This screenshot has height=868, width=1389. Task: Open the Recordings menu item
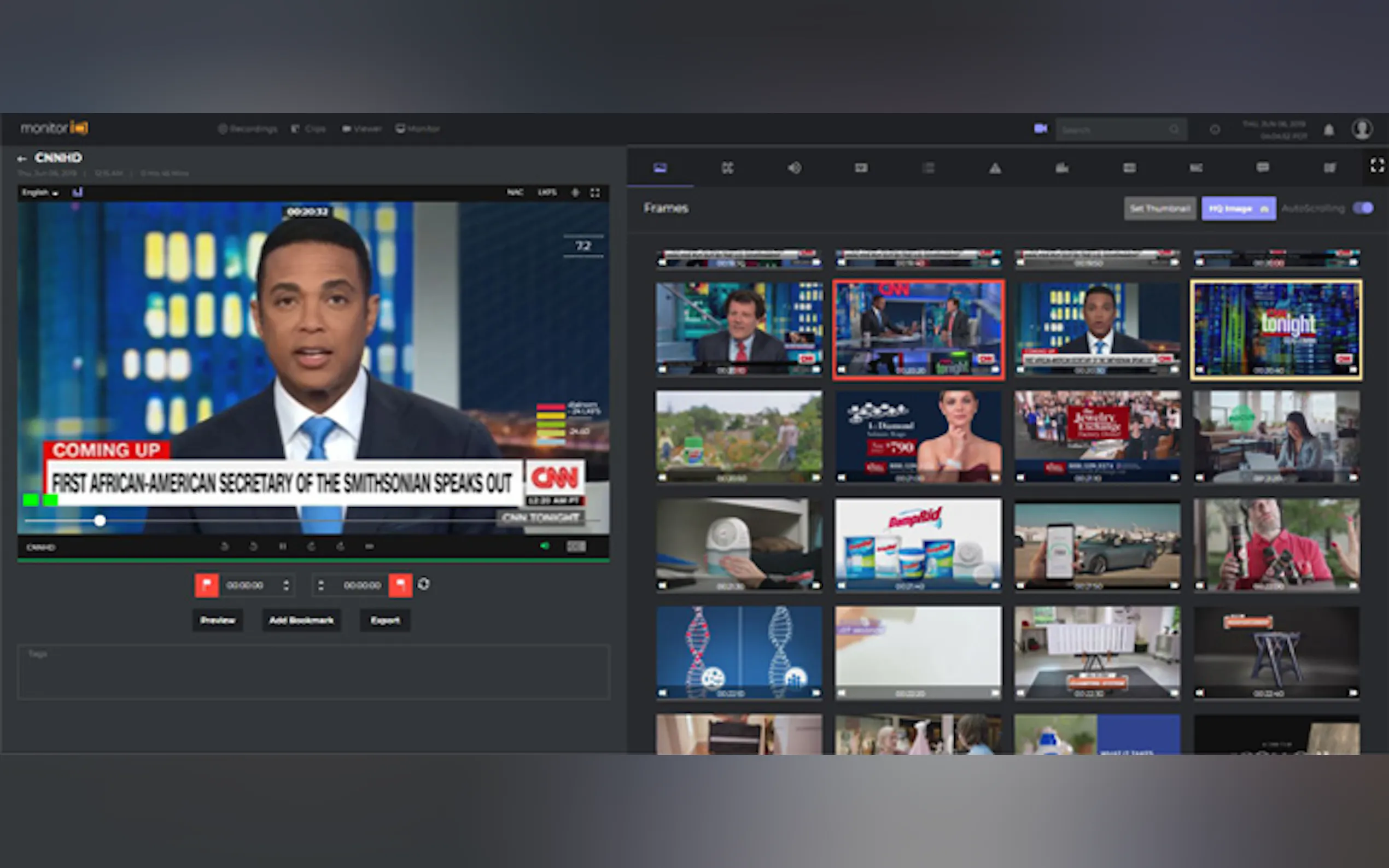[x=248, y=128]
